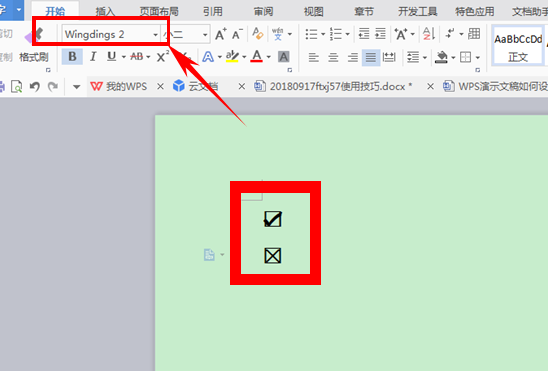Image resolution: width=548 pixels, height=371 pixels.
Task: Click the show/hide editing marks icon
Action: click(x=450, y=34)
